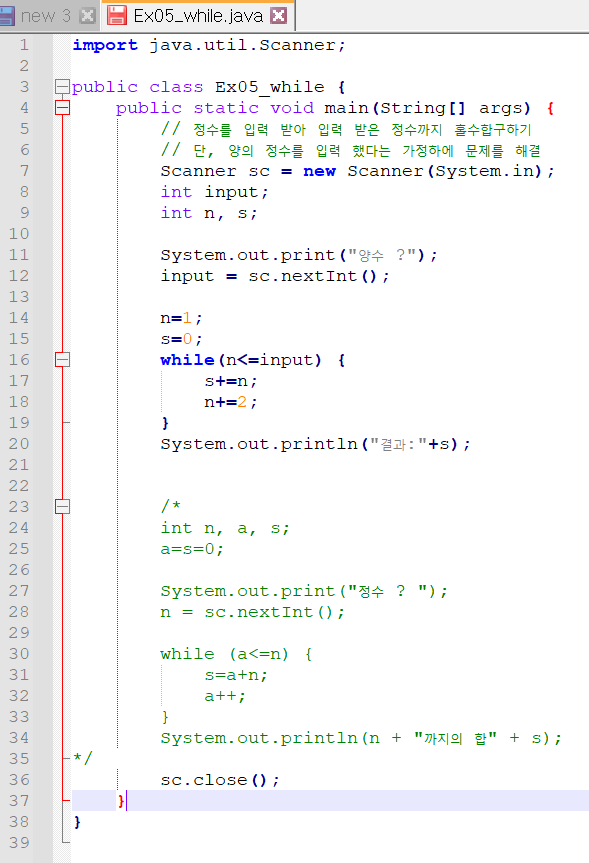Click 's=0;' statement
Image resolution: width=589 pixels, height=863 pixels.
coord(181,339)
